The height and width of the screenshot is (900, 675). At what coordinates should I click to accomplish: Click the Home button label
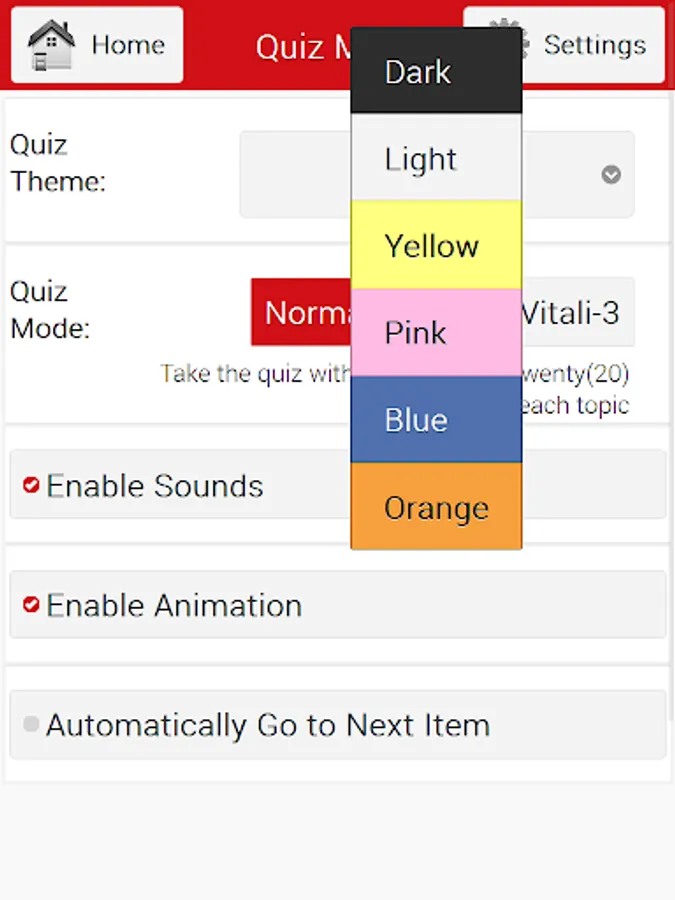128,45
